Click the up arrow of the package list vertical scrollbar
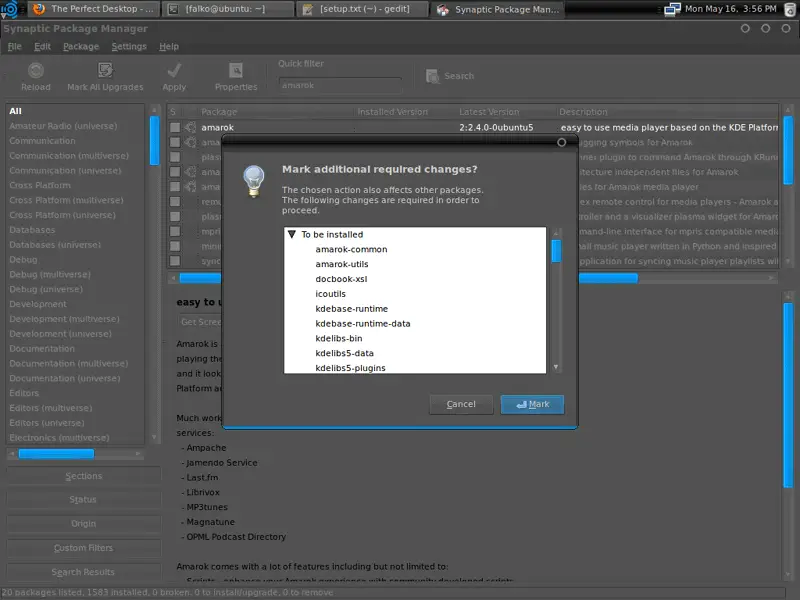This screenshot has height=600, width=800. [x=788, y=110]
